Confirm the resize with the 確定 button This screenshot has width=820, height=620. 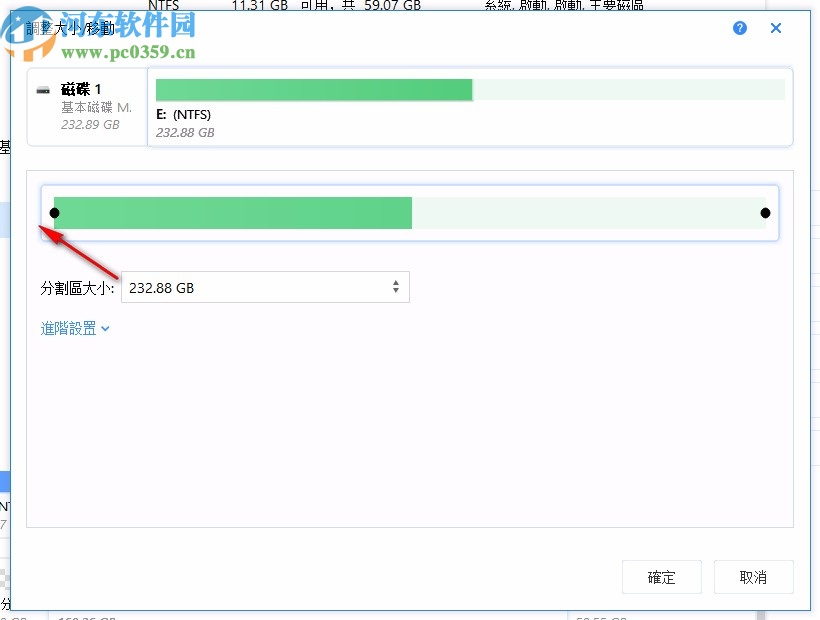[661, 577]
